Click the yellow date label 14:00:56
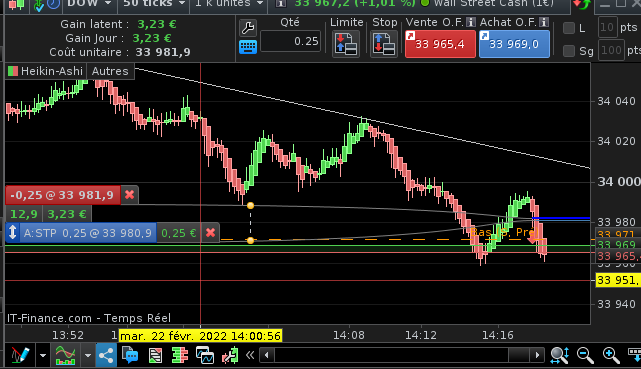 click(x=200, y=336)
